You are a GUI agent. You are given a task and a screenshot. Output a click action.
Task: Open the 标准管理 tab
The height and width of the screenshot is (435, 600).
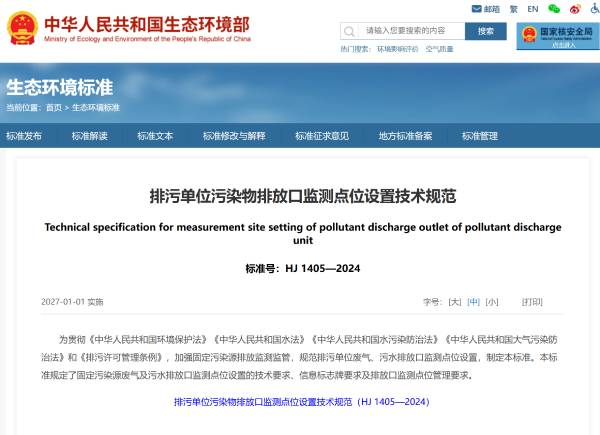click(x=479, y=136)
